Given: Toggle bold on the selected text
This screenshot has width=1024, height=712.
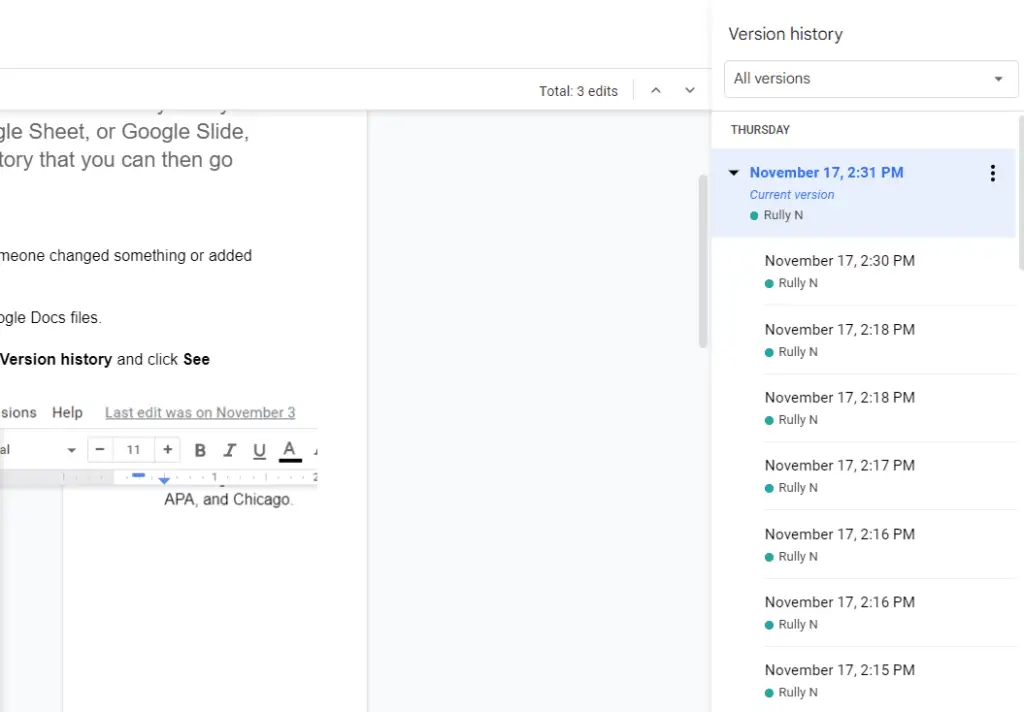Looking at the screenshot, I should [x=199, y=450].
